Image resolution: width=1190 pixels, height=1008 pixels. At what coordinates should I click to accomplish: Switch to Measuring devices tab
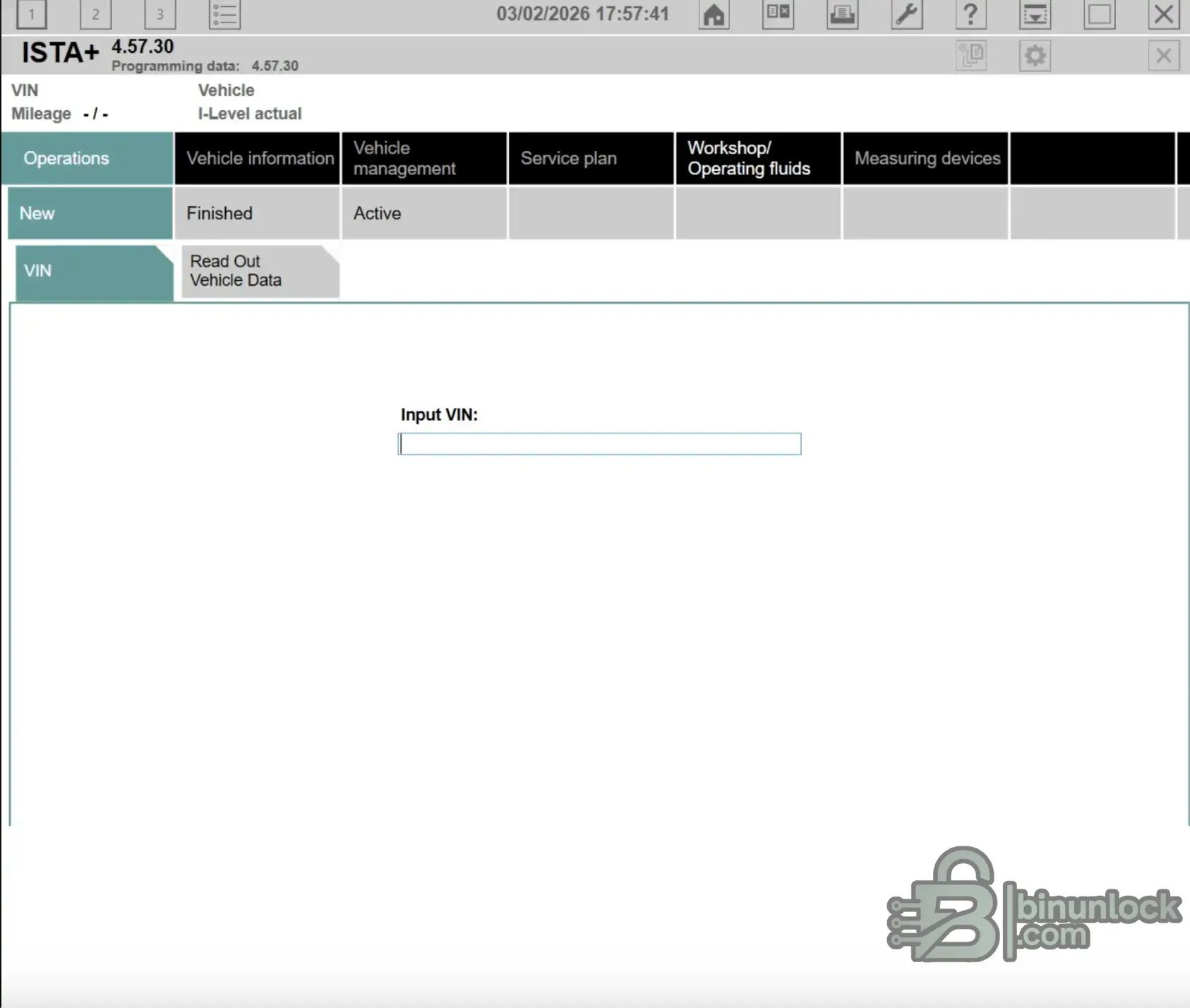tap(925, 158)
